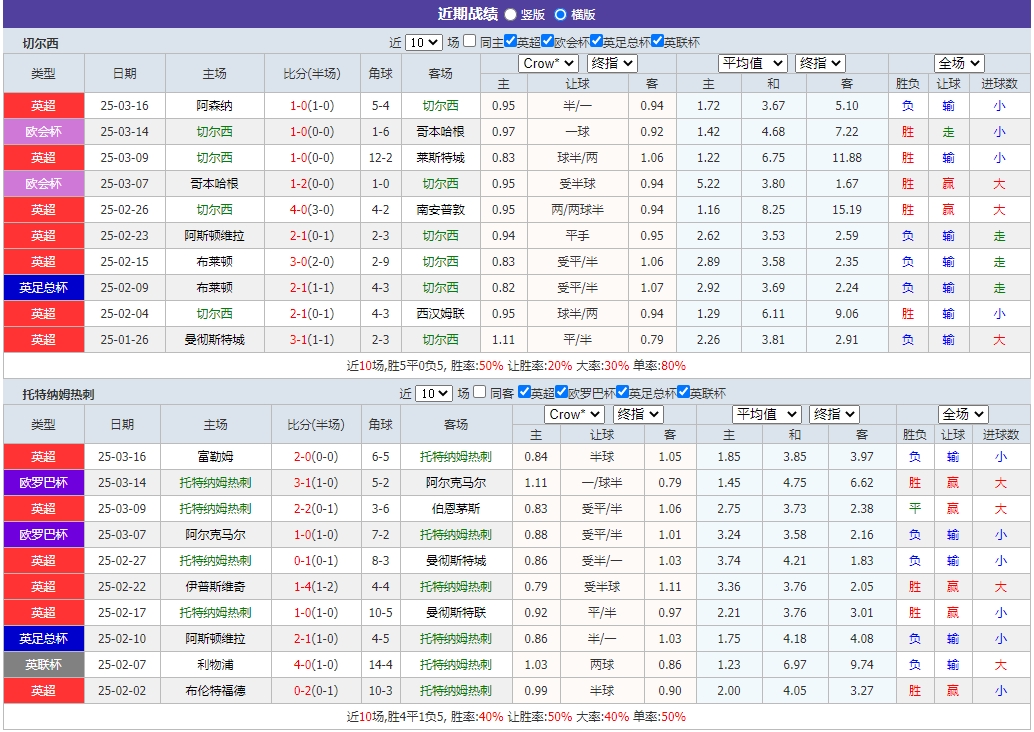Open the Crow* bookmaker dropdown above 切尔西 odds
Image resolution: width=1034 pixels, height=732 pixels.
(546, 63)
